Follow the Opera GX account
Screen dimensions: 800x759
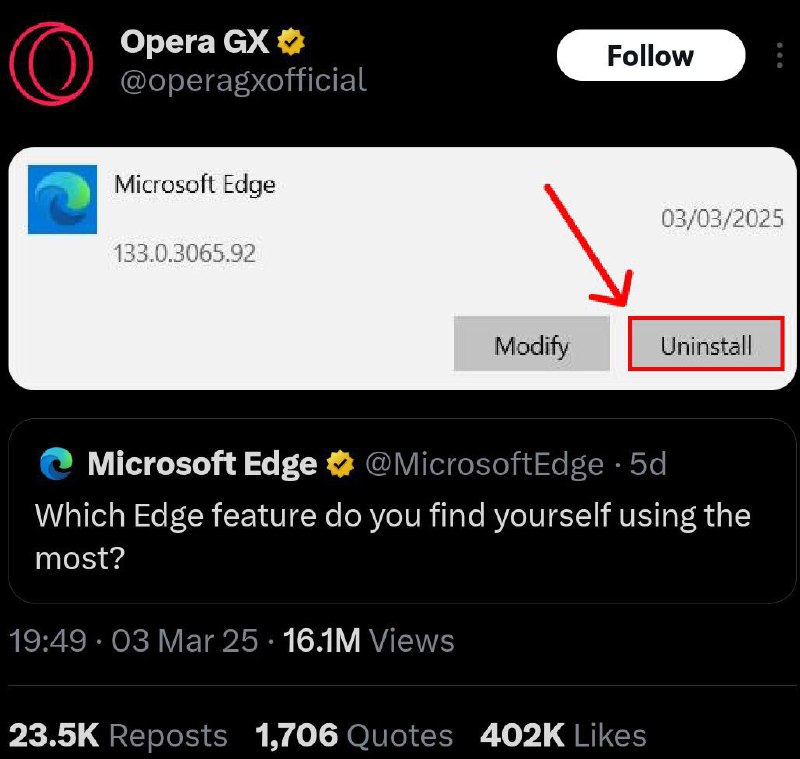coord(651,55)
